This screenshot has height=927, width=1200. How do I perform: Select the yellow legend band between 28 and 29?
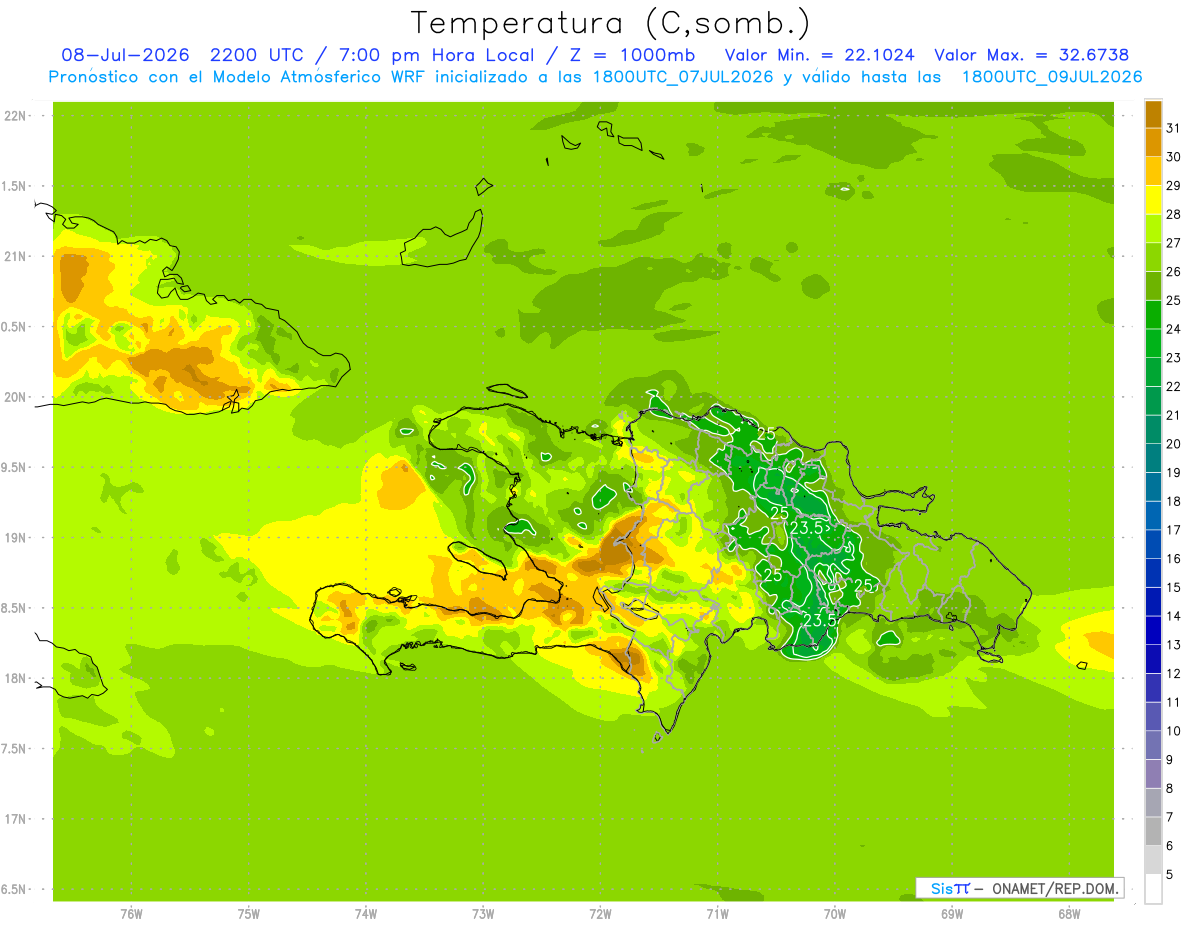(1153, 200)
